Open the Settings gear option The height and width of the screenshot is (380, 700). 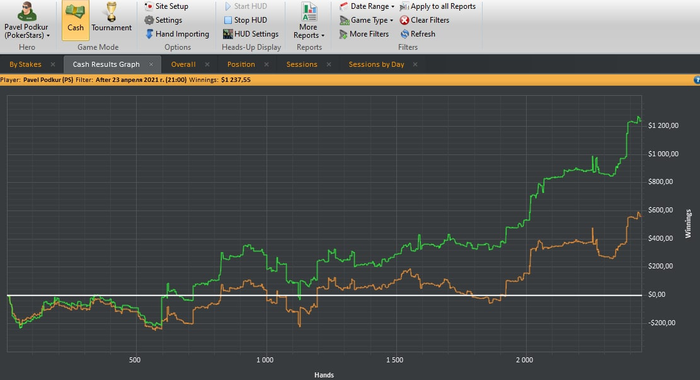click(163, 20)
